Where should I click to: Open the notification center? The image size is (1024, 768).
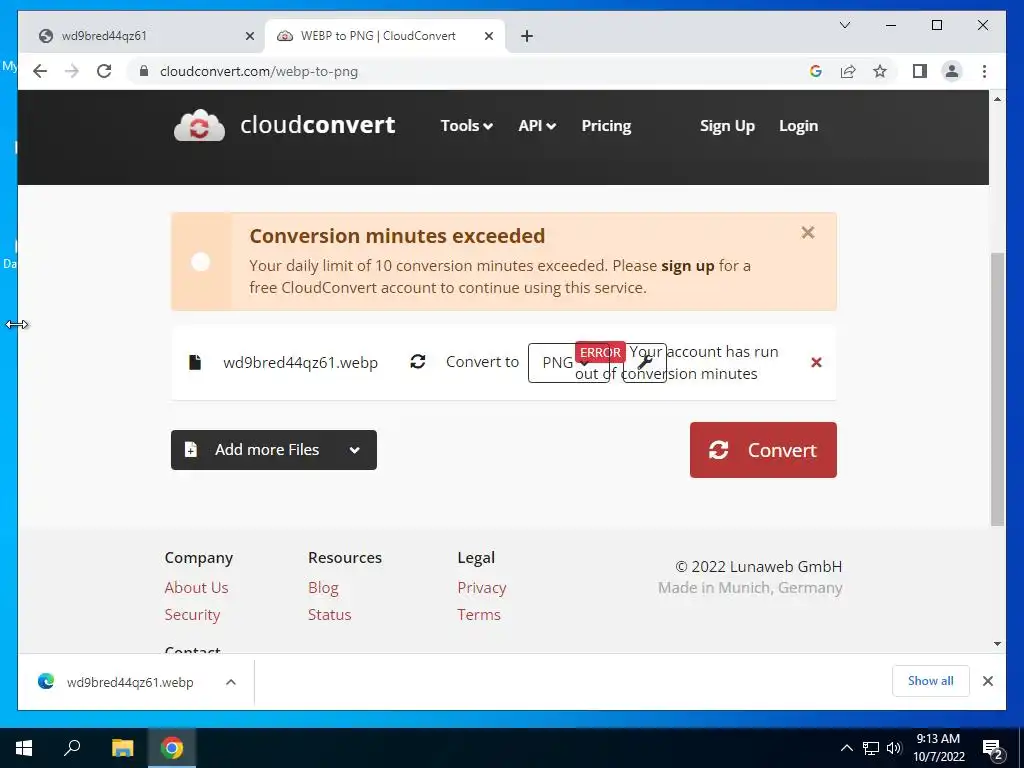(x=993, y=749)
